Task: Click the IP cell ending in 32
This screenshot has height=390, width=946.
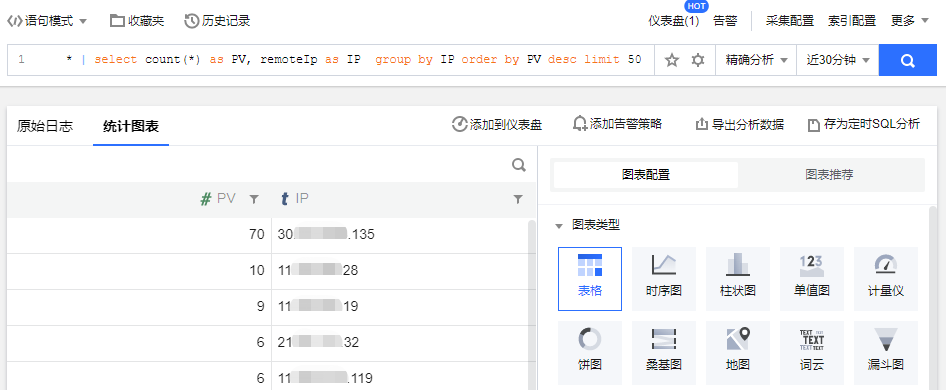Action: [x=400, y=343]
